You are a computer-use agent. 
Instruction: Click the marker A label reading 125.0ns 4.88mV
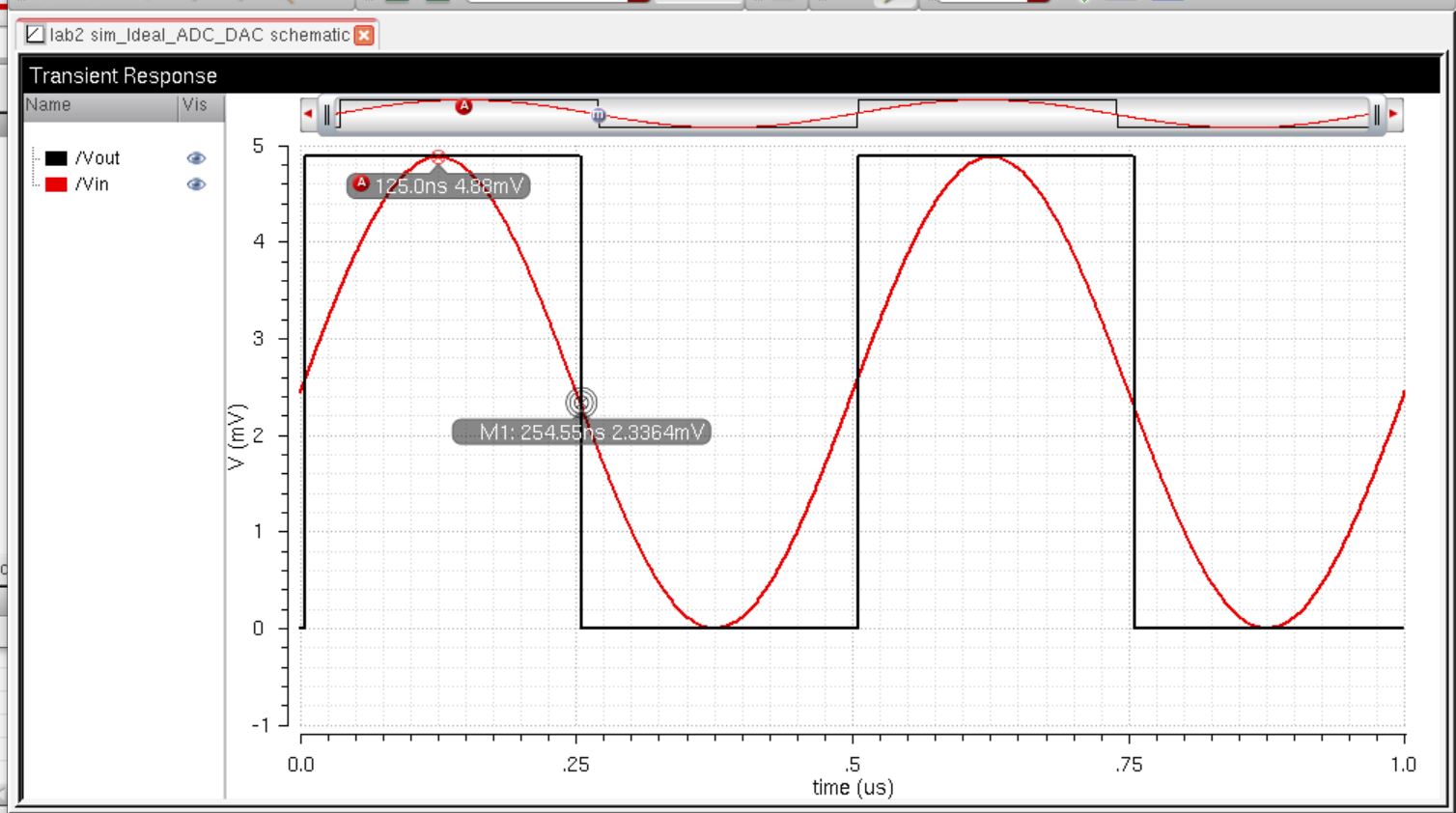click(439, 185)
